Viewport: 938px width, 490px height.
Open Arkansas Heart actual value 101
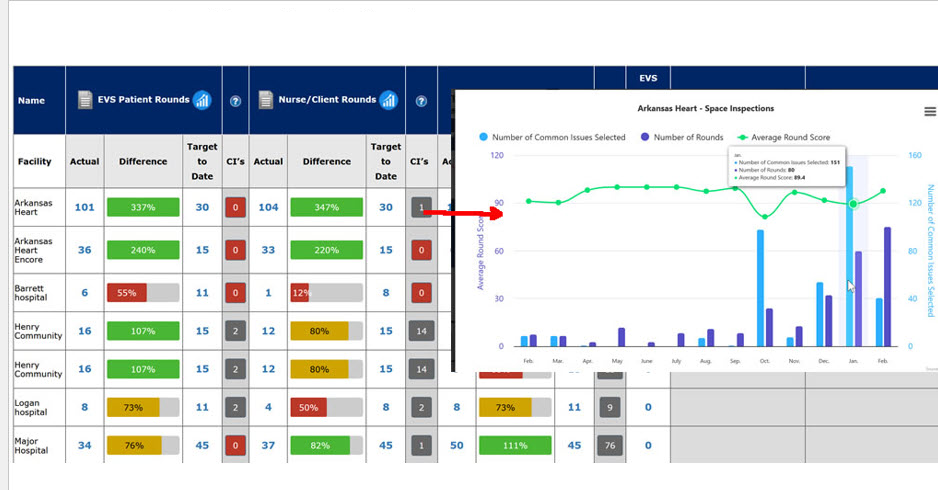(84, 207)
